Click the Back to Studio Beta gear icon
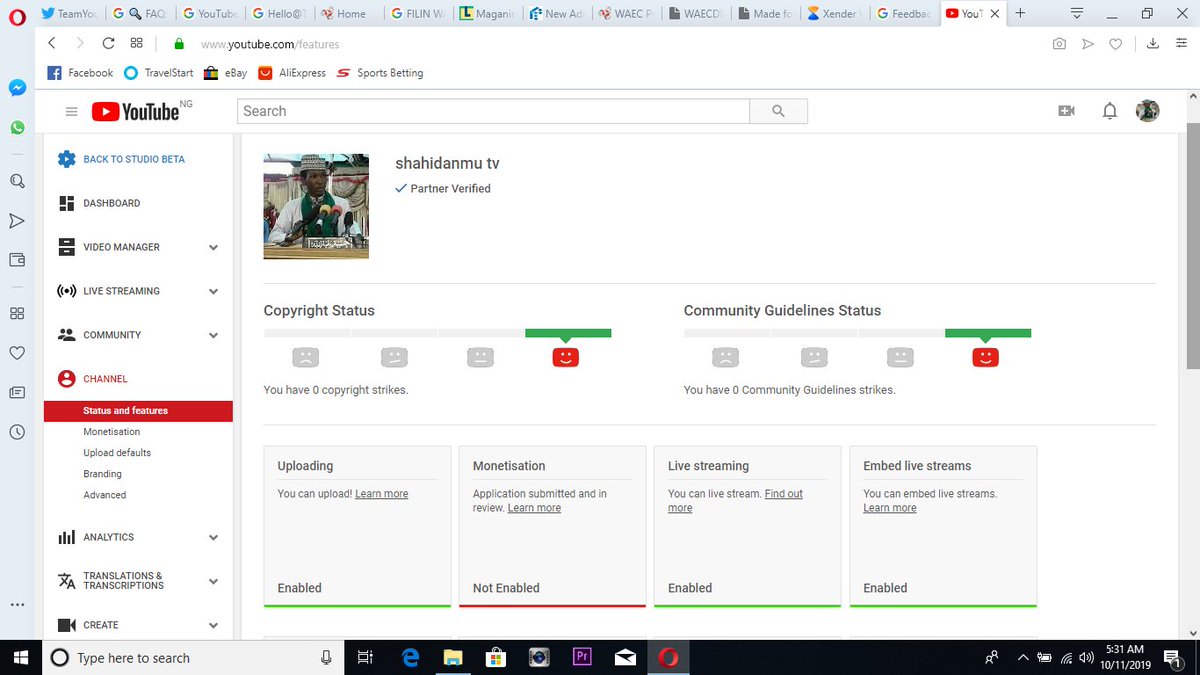 [66, 159]
